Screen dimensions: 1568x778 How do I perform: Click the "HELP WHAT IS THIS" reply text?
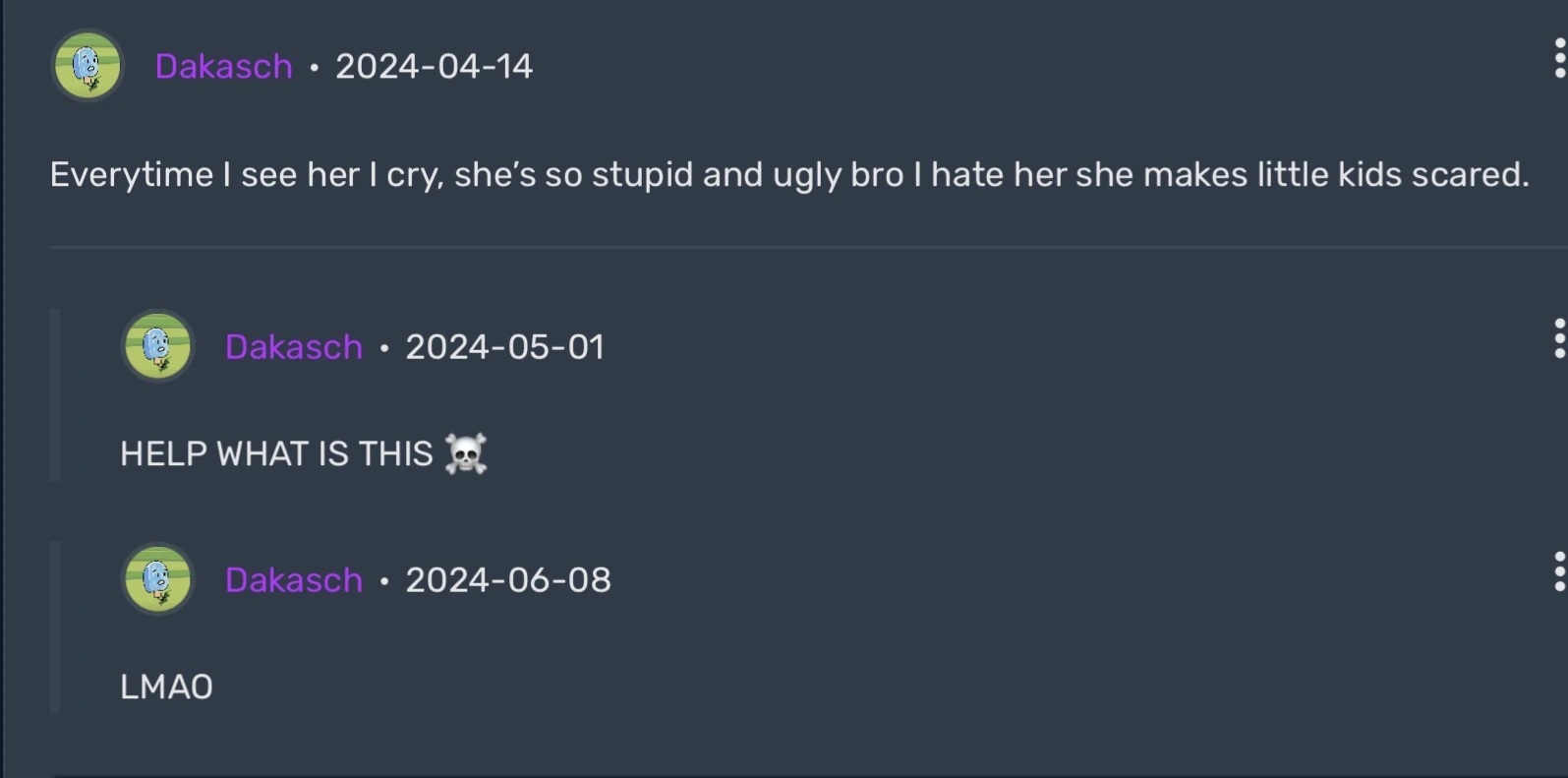(276, 453)
